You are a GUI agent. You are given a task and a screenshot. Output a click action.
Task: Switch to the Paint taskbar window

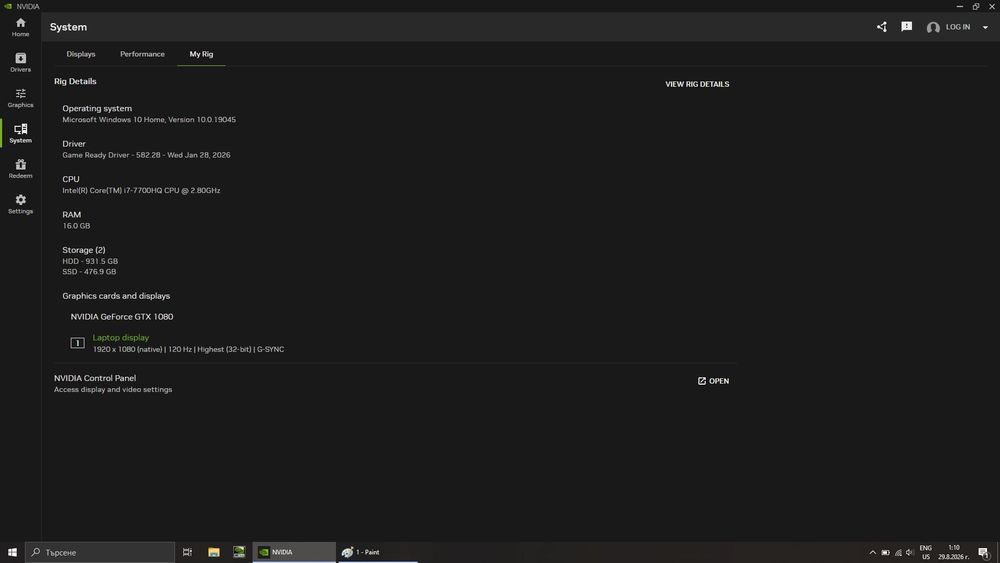coord(378,552)
